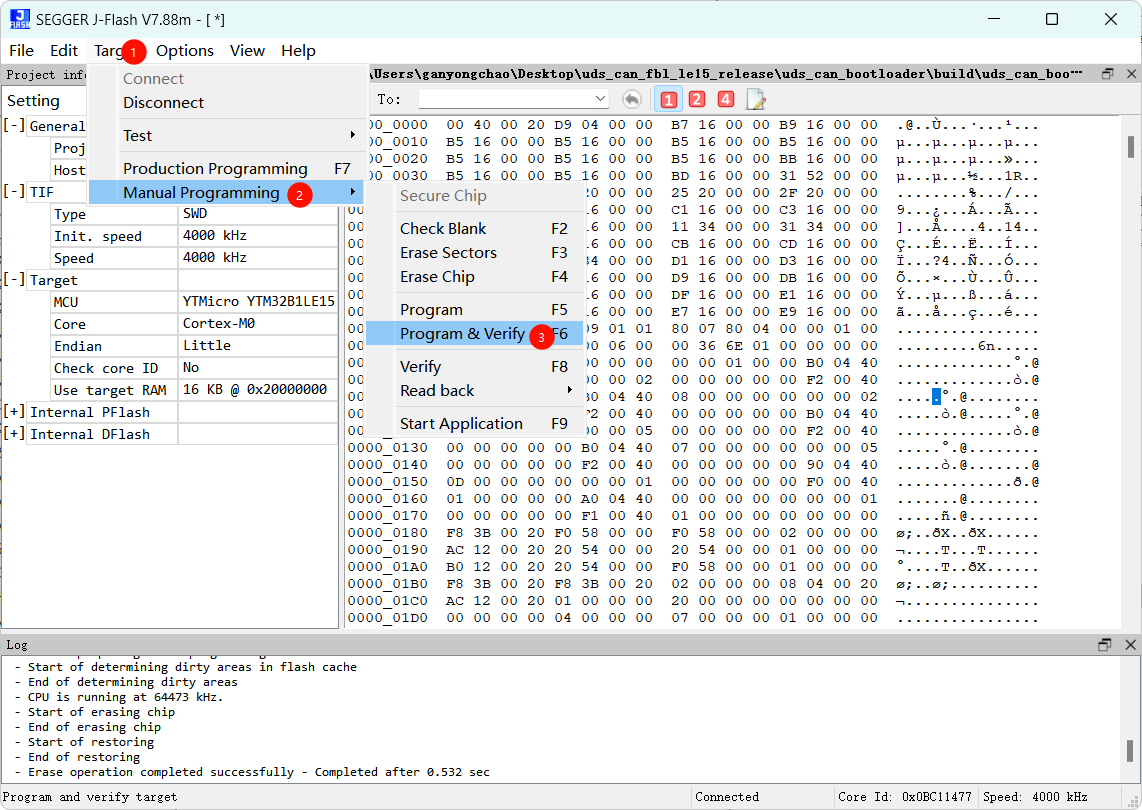The width and height of the screenshot is (1142, 810).
Task: Click the J-Flash app icon in title bar
Action: 20,20
